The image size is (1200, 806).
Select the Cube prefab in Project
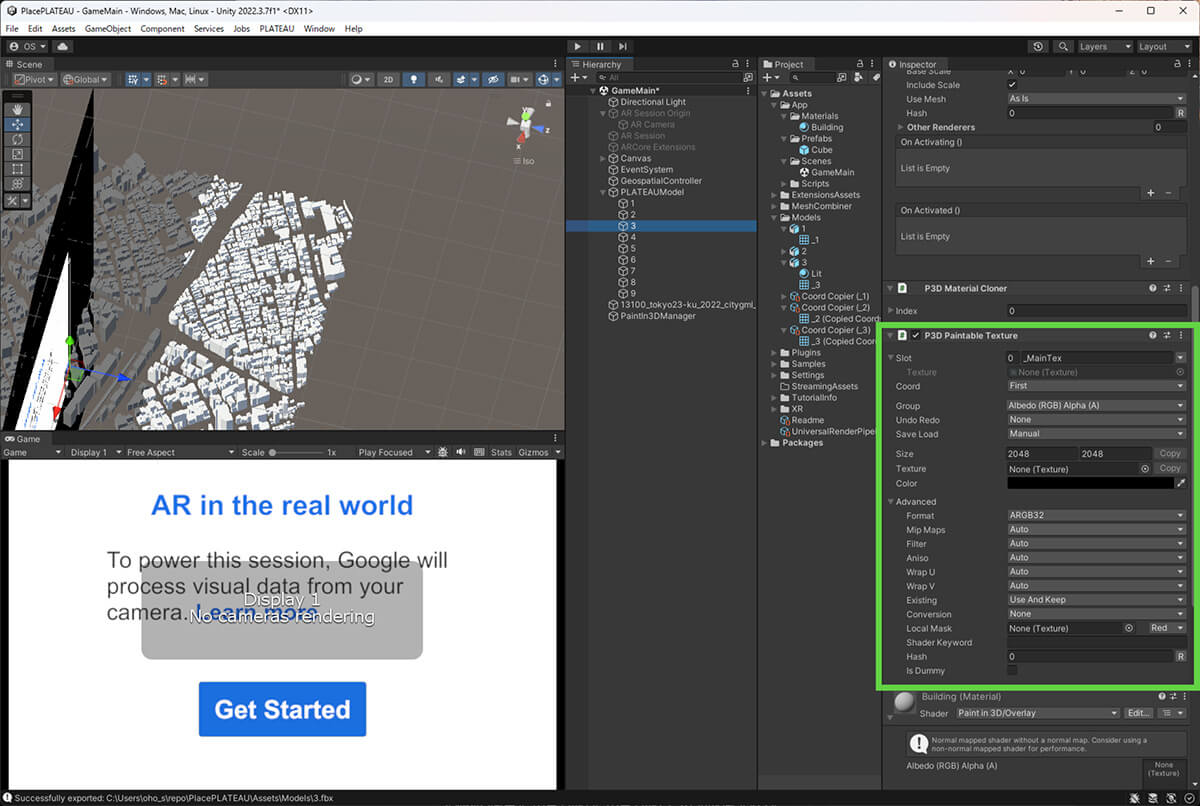pos(821,150)
